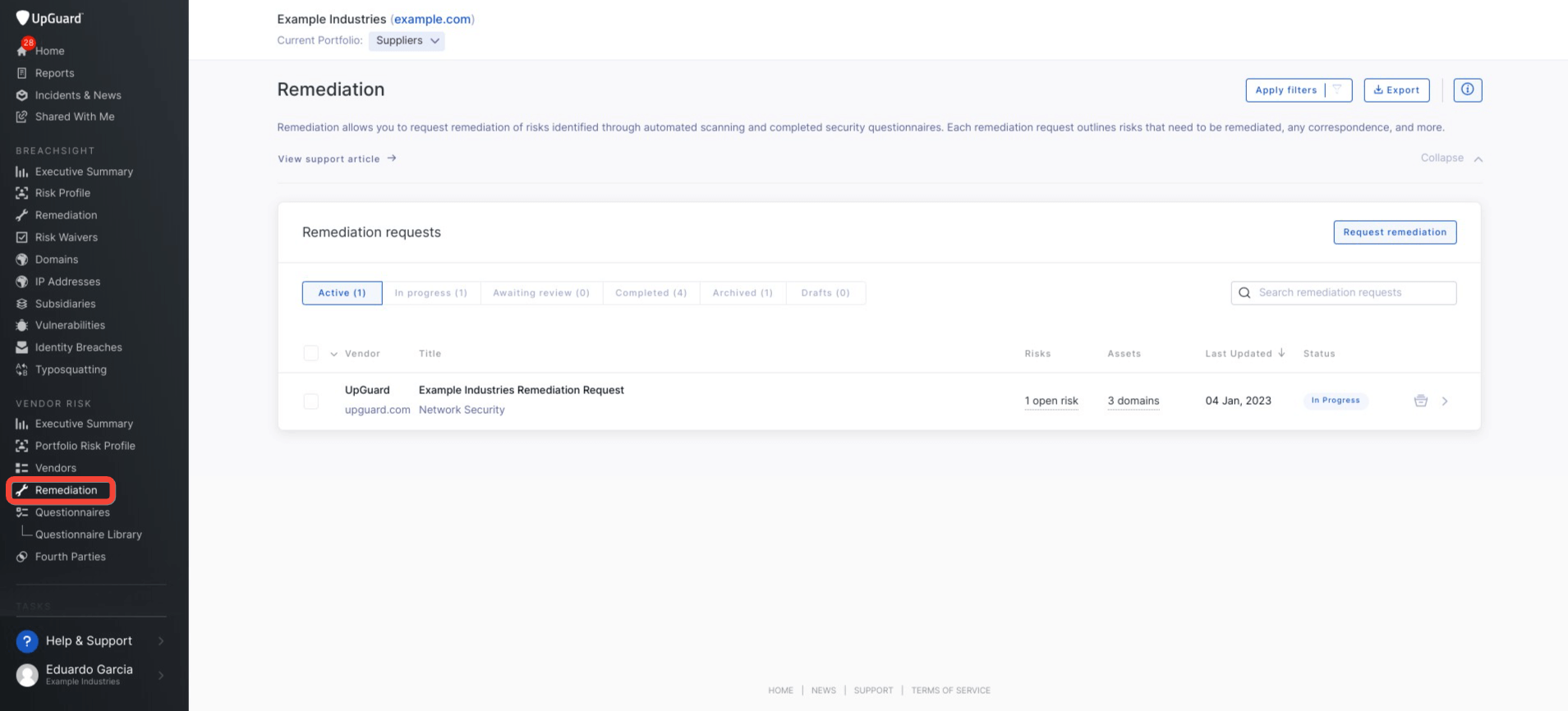This screenshot has height=711, width=1568.
Task: Open Questionnaire Library
Action: 88,534
